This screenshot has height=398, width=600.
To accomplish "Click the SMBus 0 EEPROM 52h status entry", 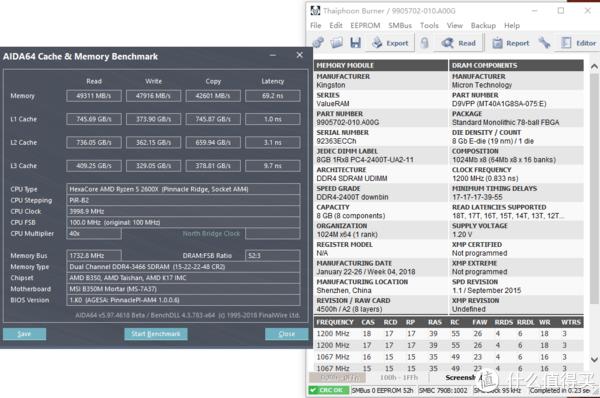I will click(x=382, y=390).
